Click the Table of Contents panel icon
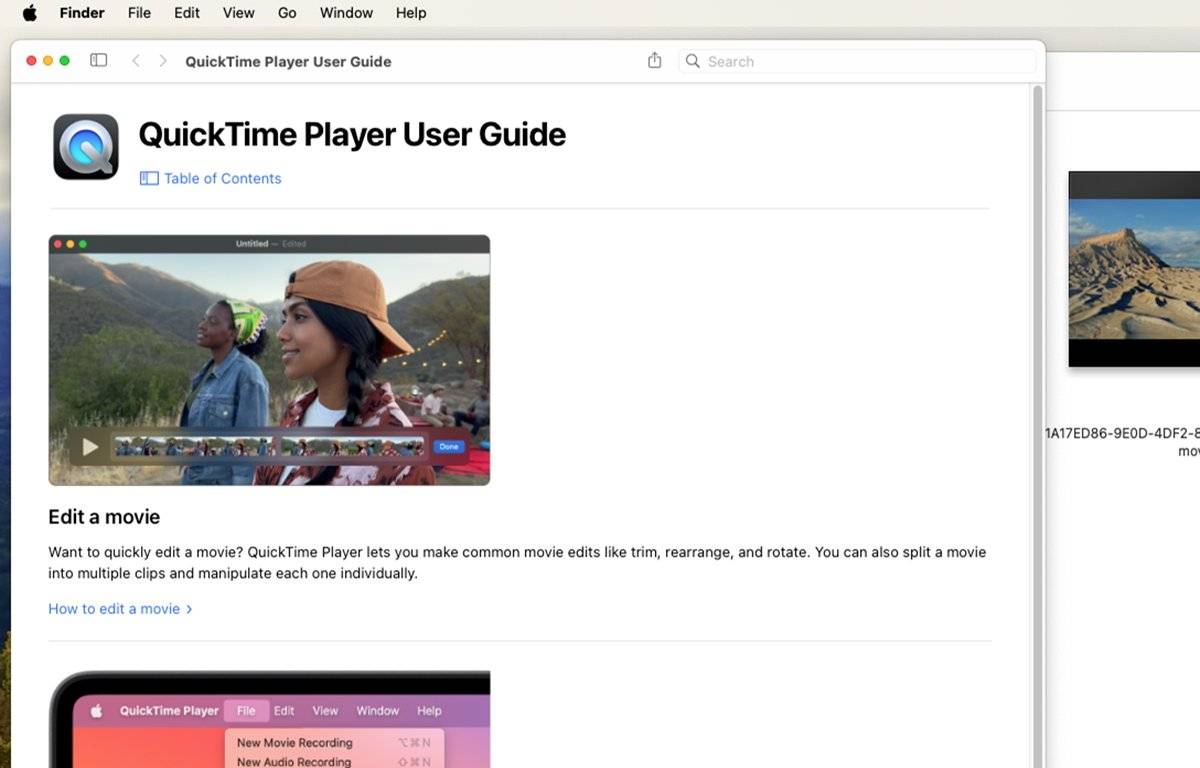Screen dimensions: 1200x768 click(x=149, y=178)
